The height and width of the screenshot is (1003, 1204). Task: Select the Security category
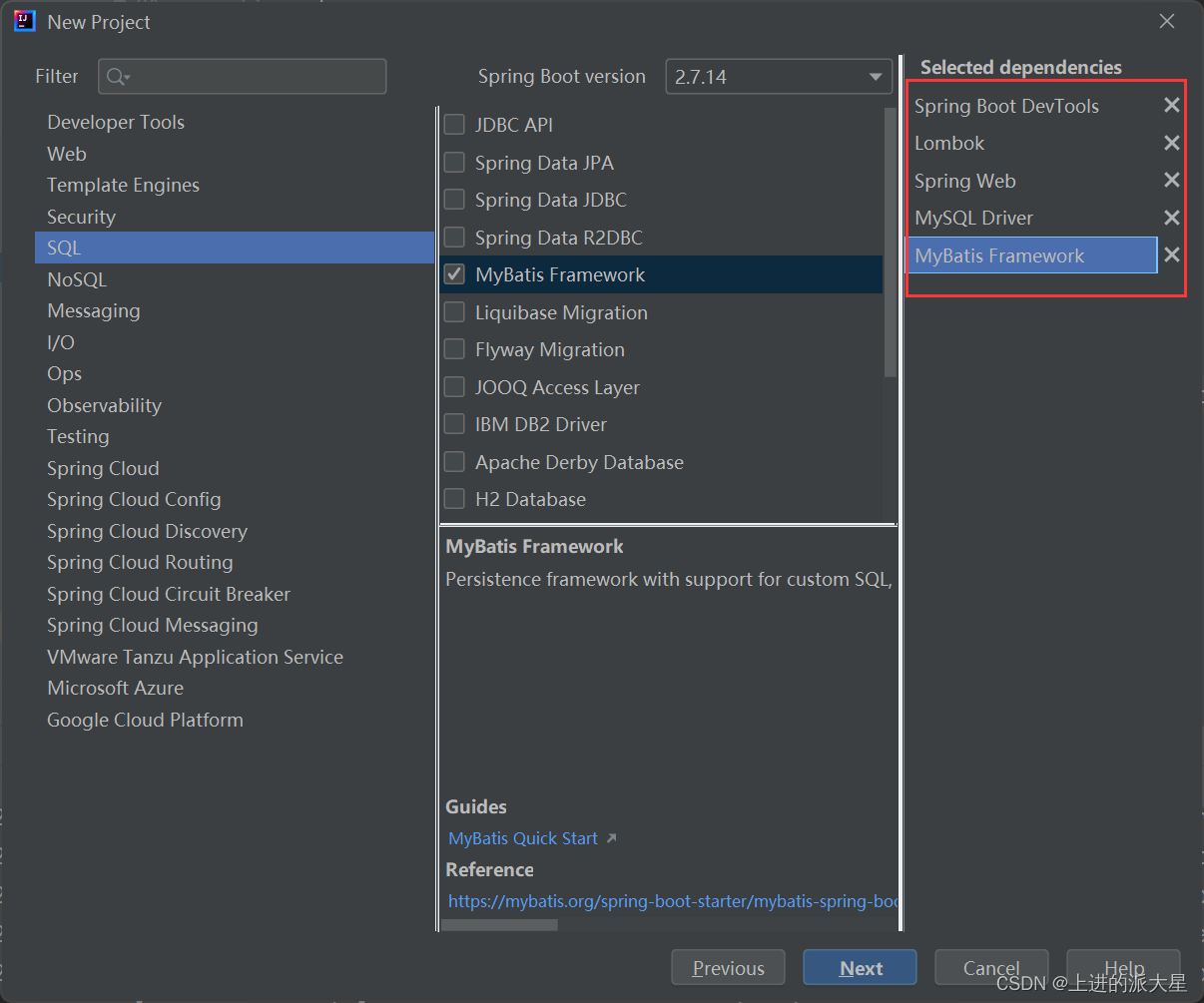pyautogui.click(x=235, y=217)
